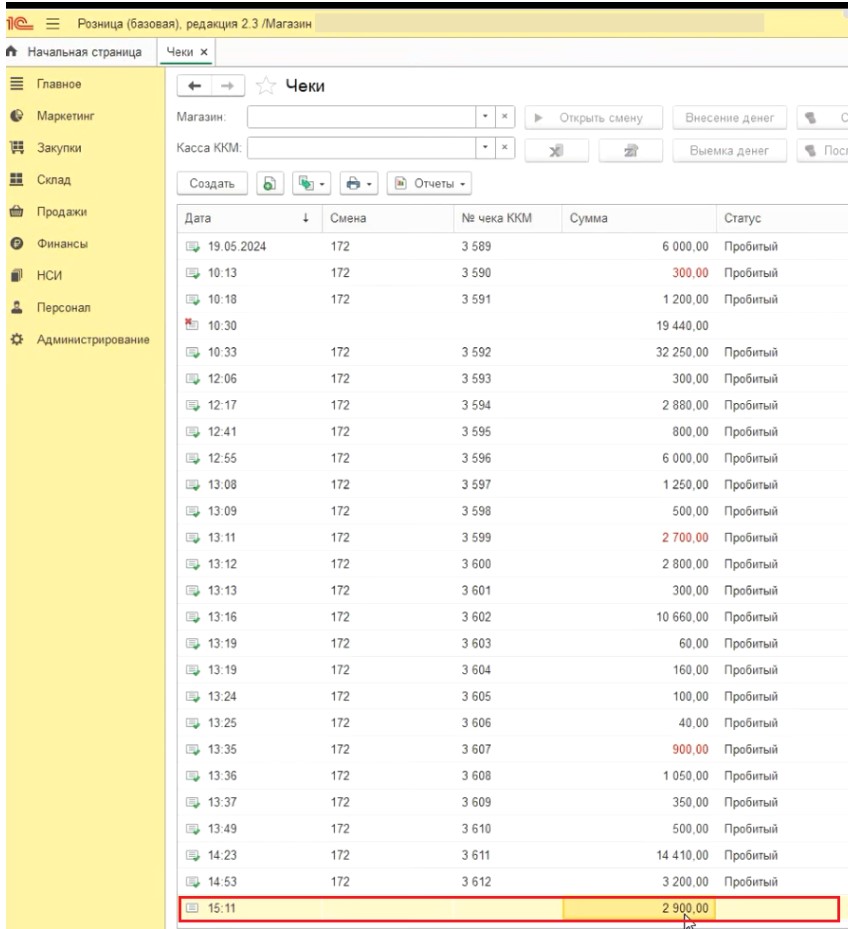Screen dimensions: 848x929
Task: Open the 1C hamburger main menu
Action: 52,22
